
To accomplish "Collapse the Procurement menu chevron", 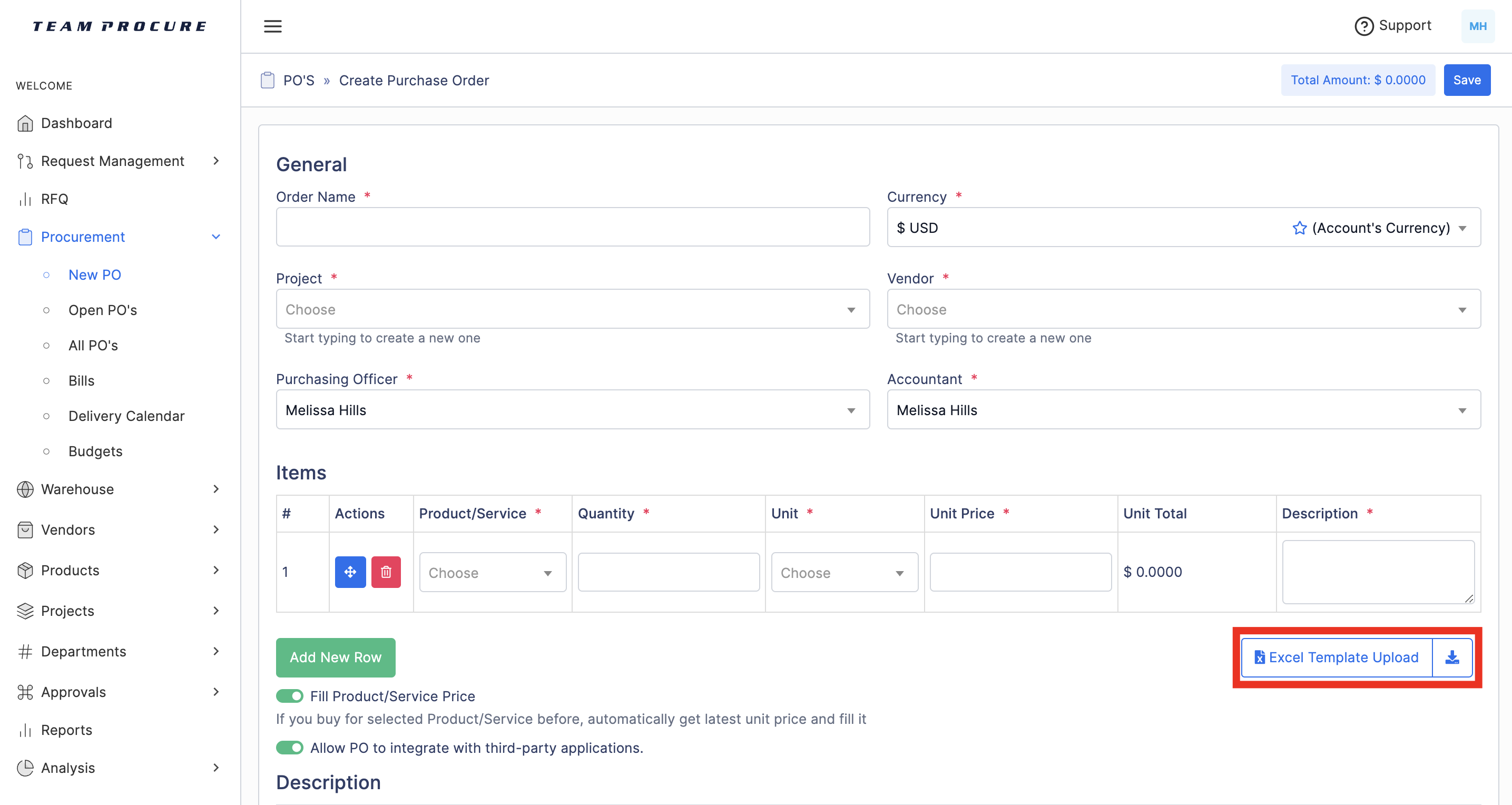I will point(216,237).
